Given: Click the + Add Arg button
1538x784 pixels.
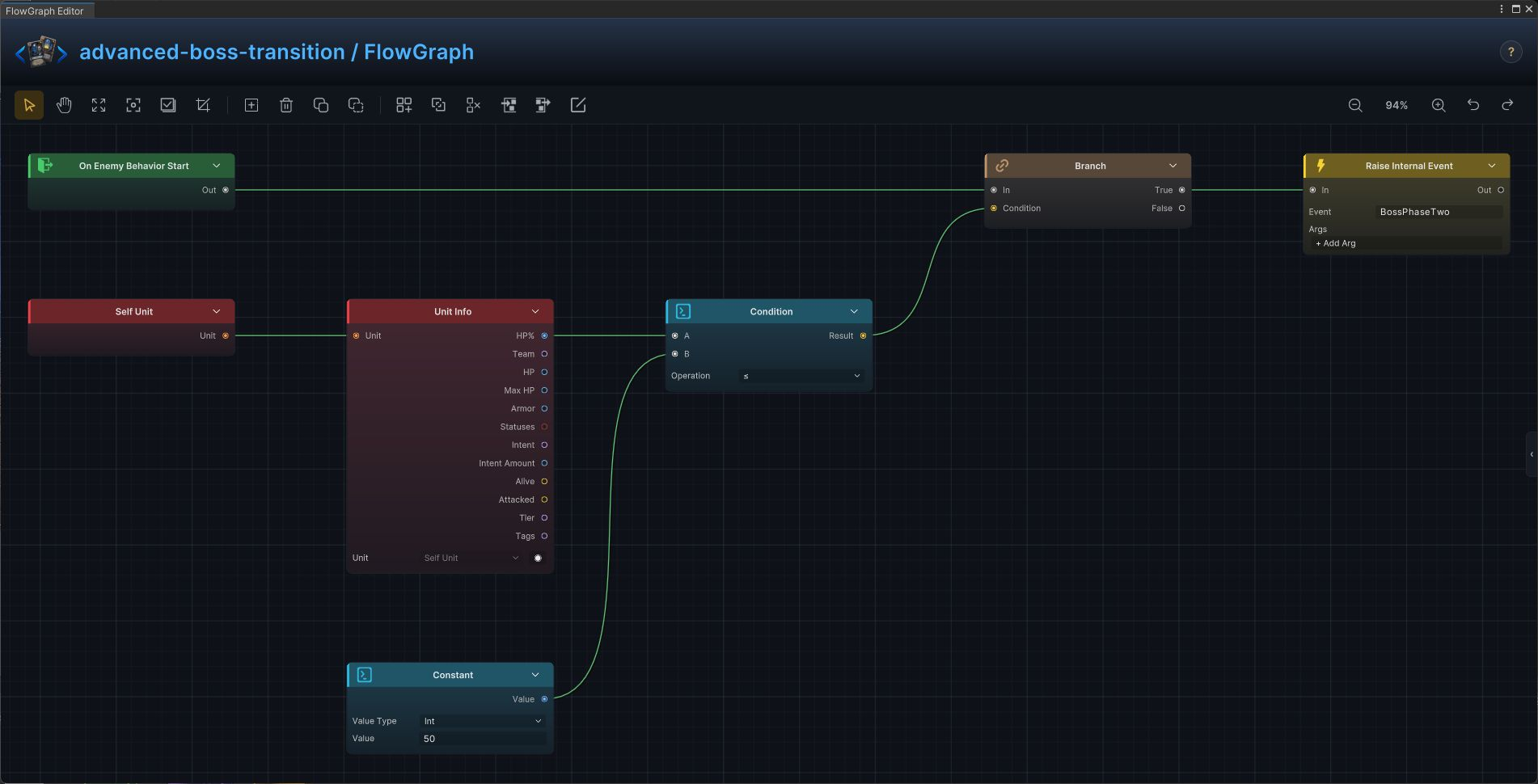Looking at the screenshot, I should (x=1406, y=243).
